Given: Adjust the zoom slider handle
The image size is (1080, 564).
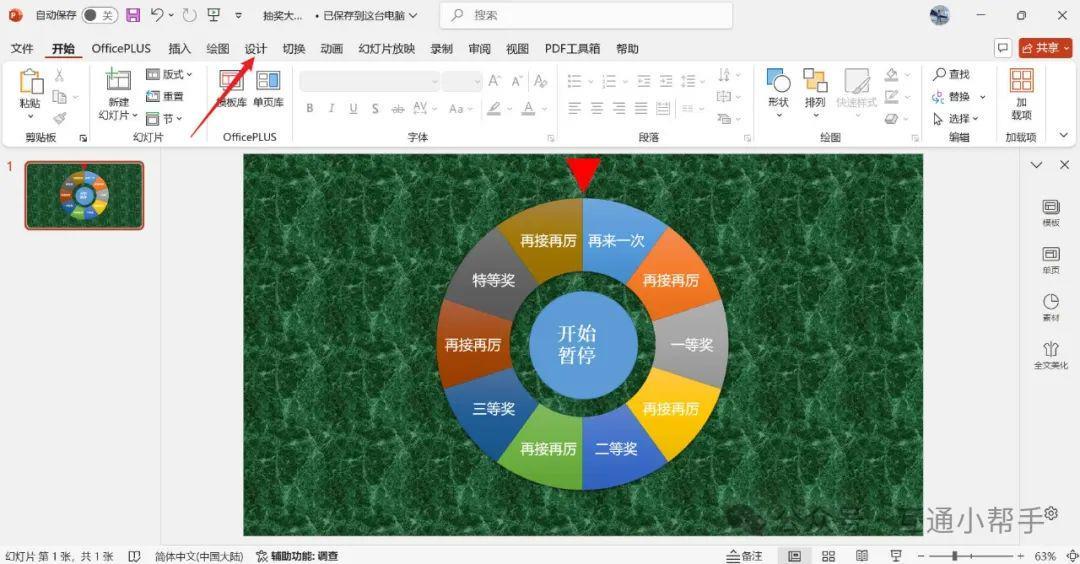Looking at the screenshot, I should (955, 556).
